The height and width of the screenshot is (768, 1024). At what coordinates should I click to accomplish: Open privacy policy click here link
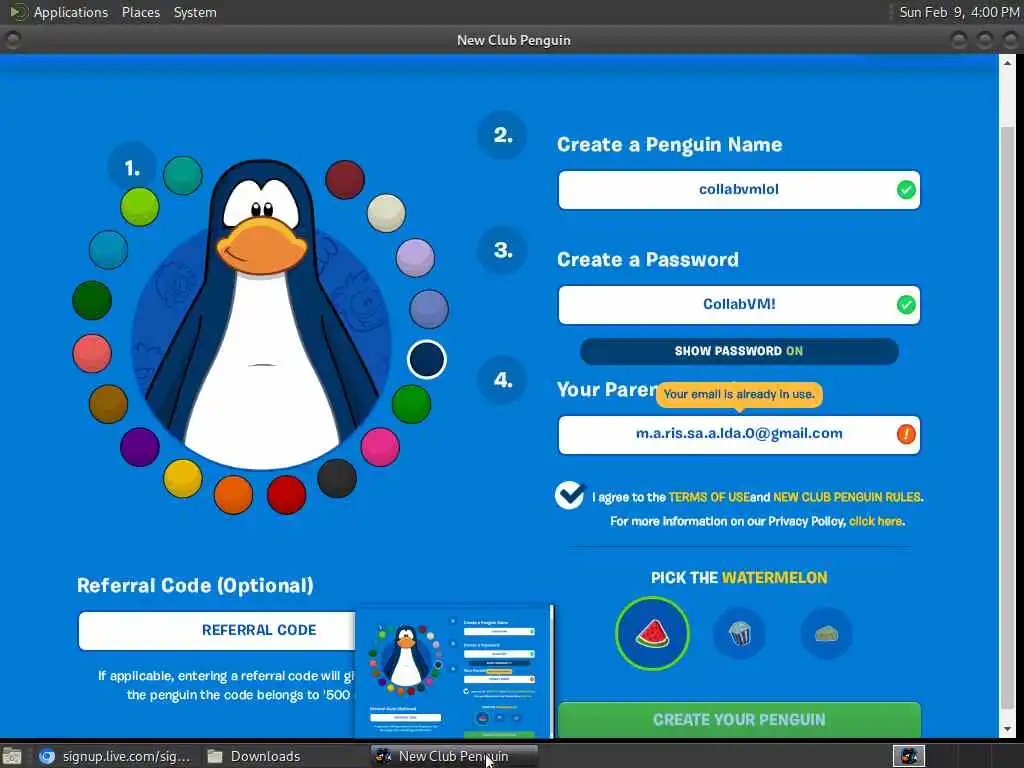pos(875,521)
